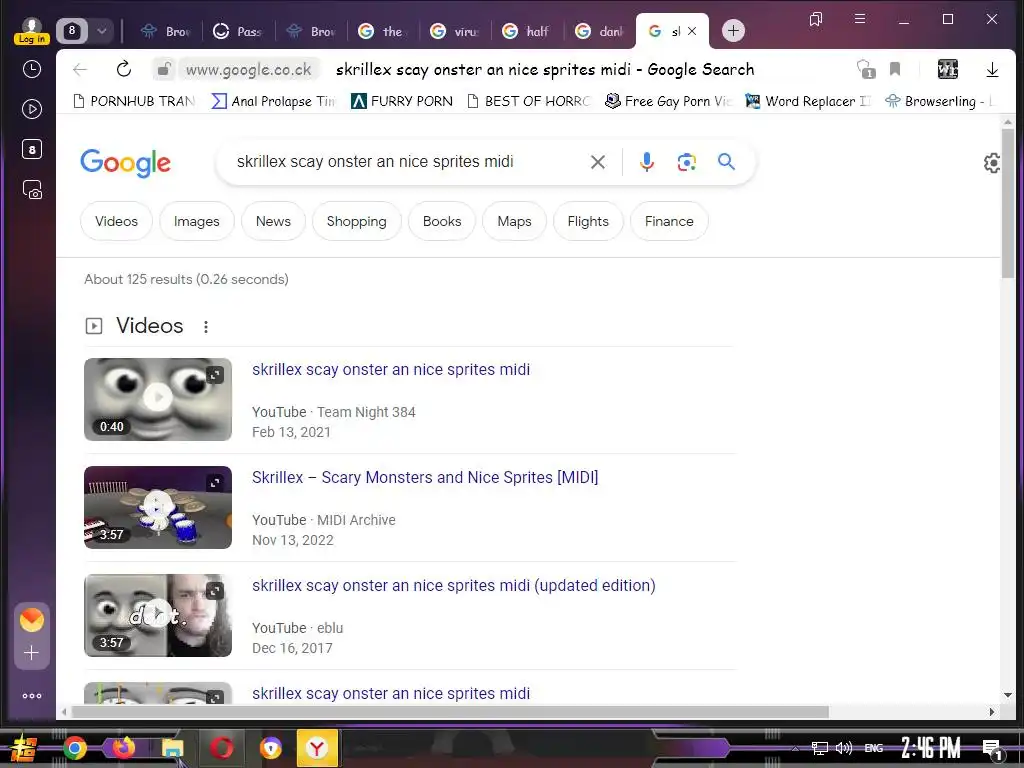1024x768 pixels.
Task: Select the Videos filter chip
Action: point(116,221)
